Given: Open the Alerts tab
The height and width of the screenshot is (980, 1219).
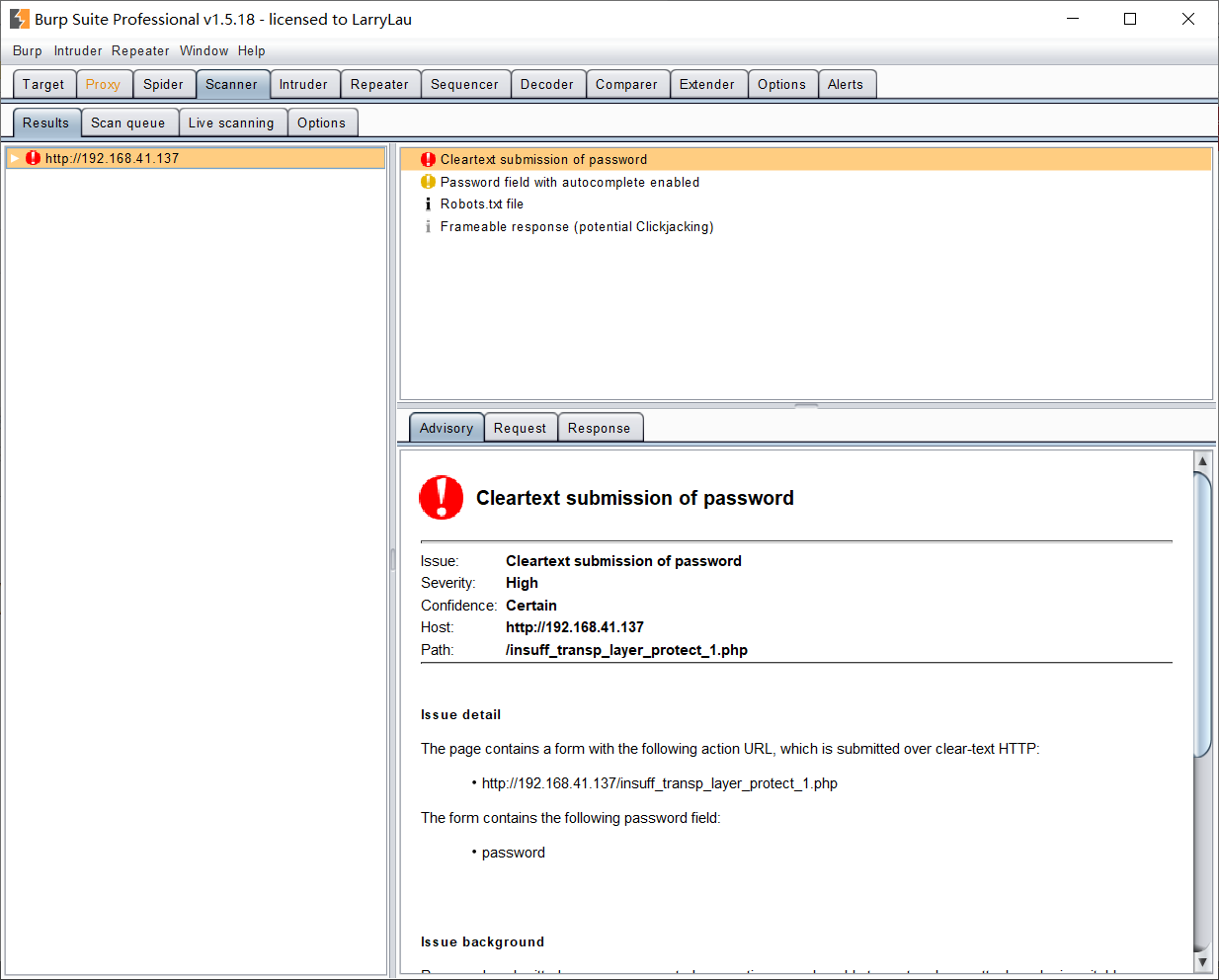Looking at the screenshot, I should pyautogui.click(x=847, y=84).
